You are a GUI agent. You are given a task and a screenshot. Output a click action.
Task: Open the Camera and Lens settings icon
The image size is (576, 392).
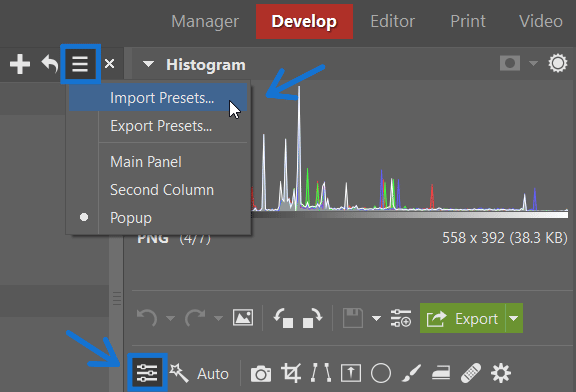tap(261, 374)
